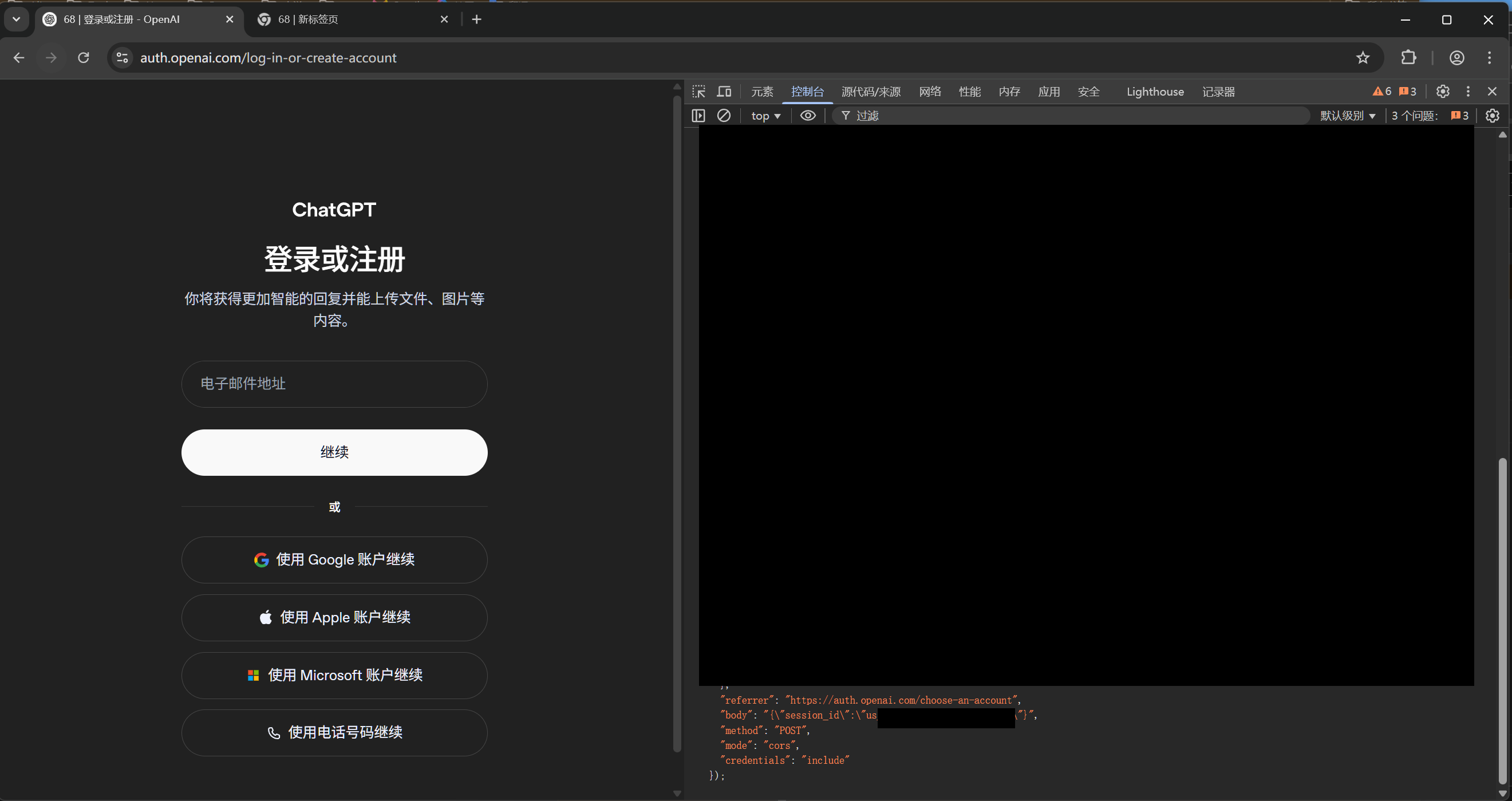Image resolution: width=1512 pixels, height=801 pixels.
Task: Click the "mode": "cors" console line
Action: pyautogui.click(x=760, y=745)
